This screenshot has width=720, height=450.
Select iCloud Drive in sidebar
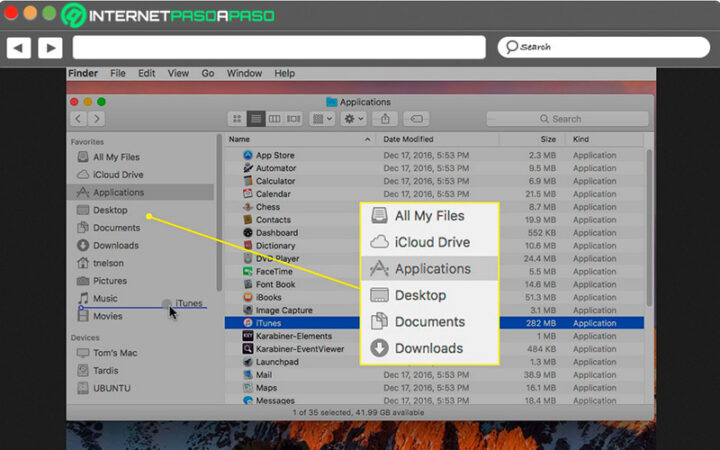(x=118, y=174)
